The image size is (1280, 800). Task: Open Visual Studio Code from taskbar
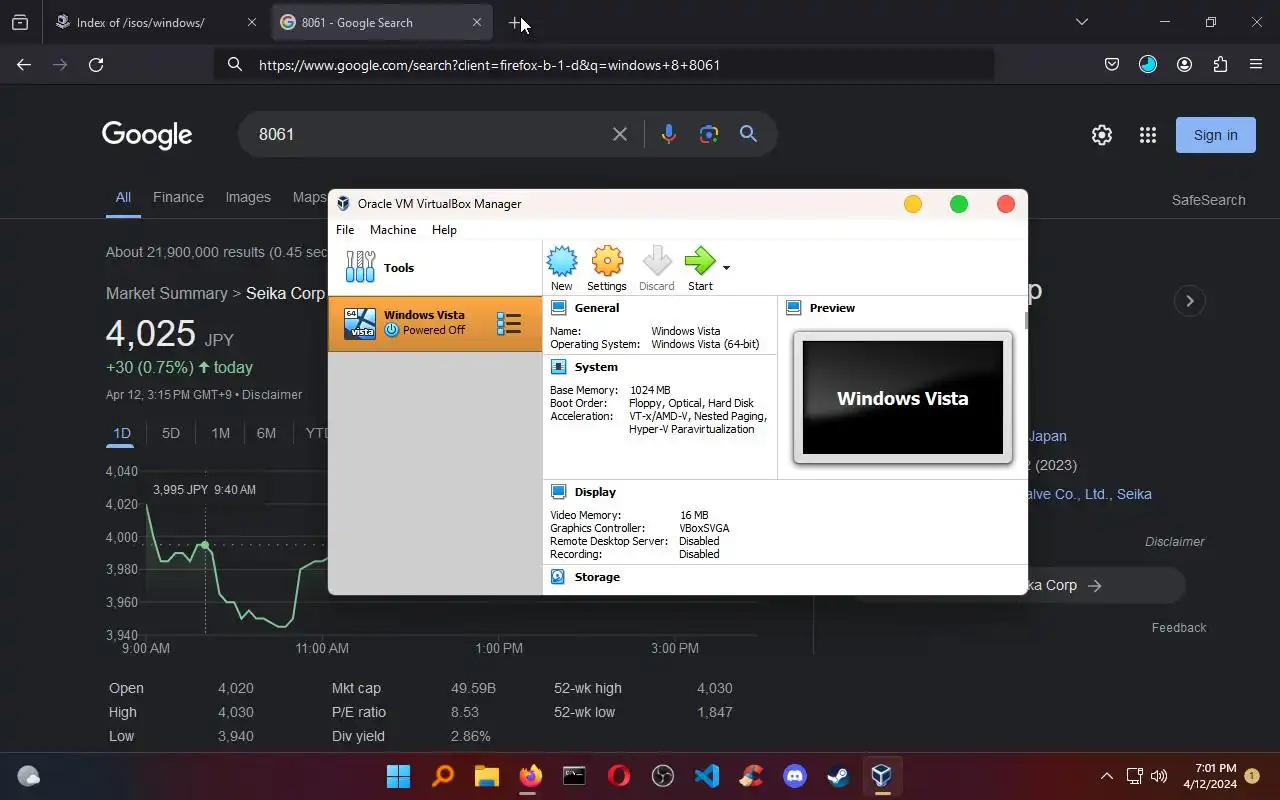click(x=707, y=776)
